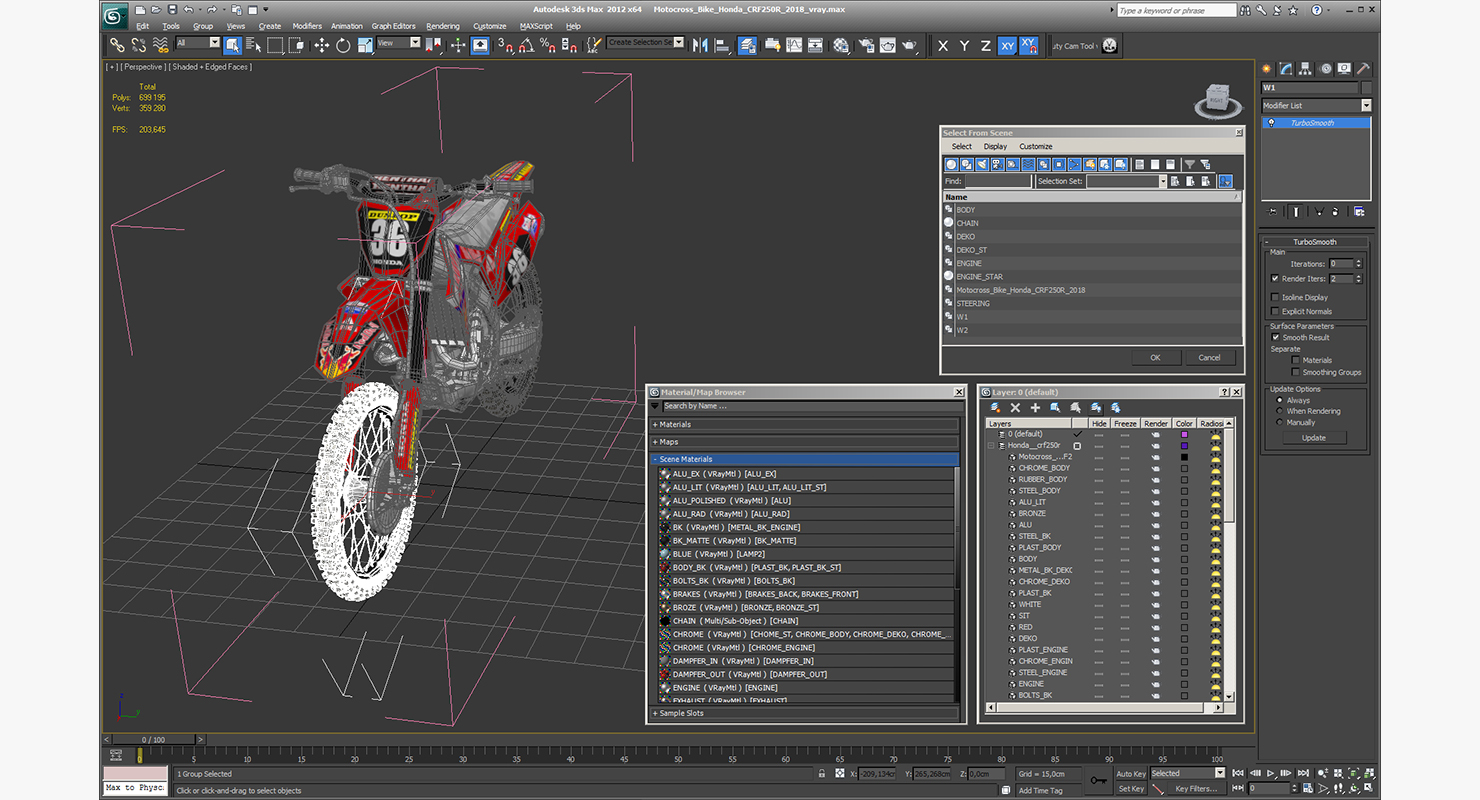1480x800 pixels.
Task: Open Curve Editor from main toolbar
Action: point(794,45)
